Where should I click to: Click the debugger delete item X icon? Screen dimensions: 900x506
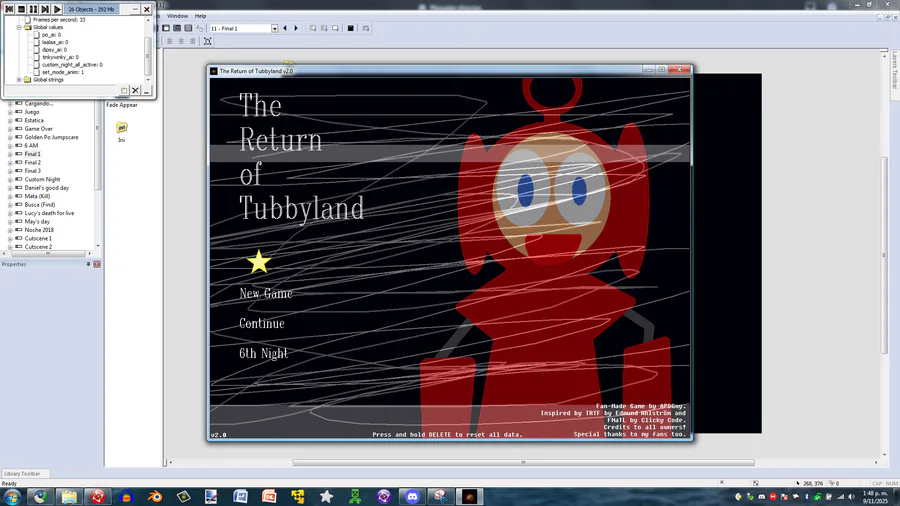point(135,90)
